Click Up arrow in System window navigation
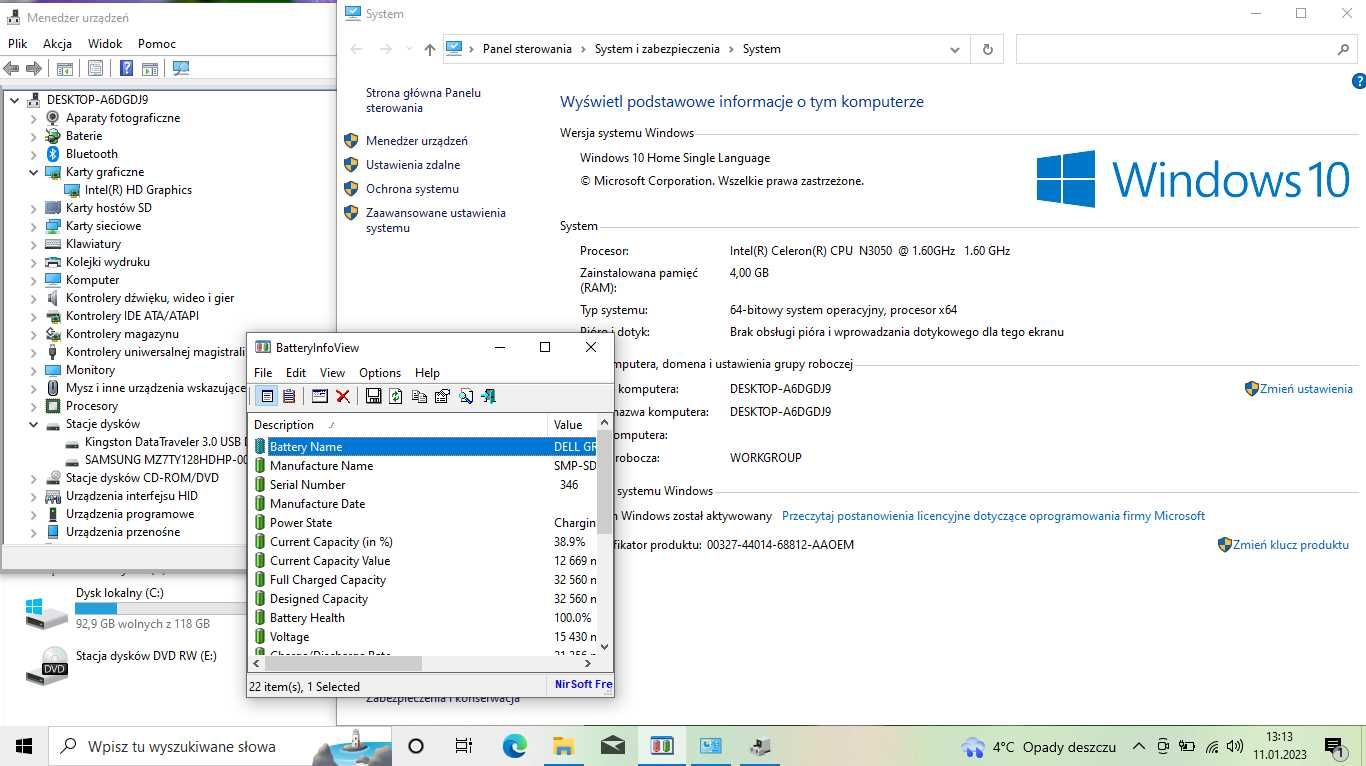 (430, 49)
